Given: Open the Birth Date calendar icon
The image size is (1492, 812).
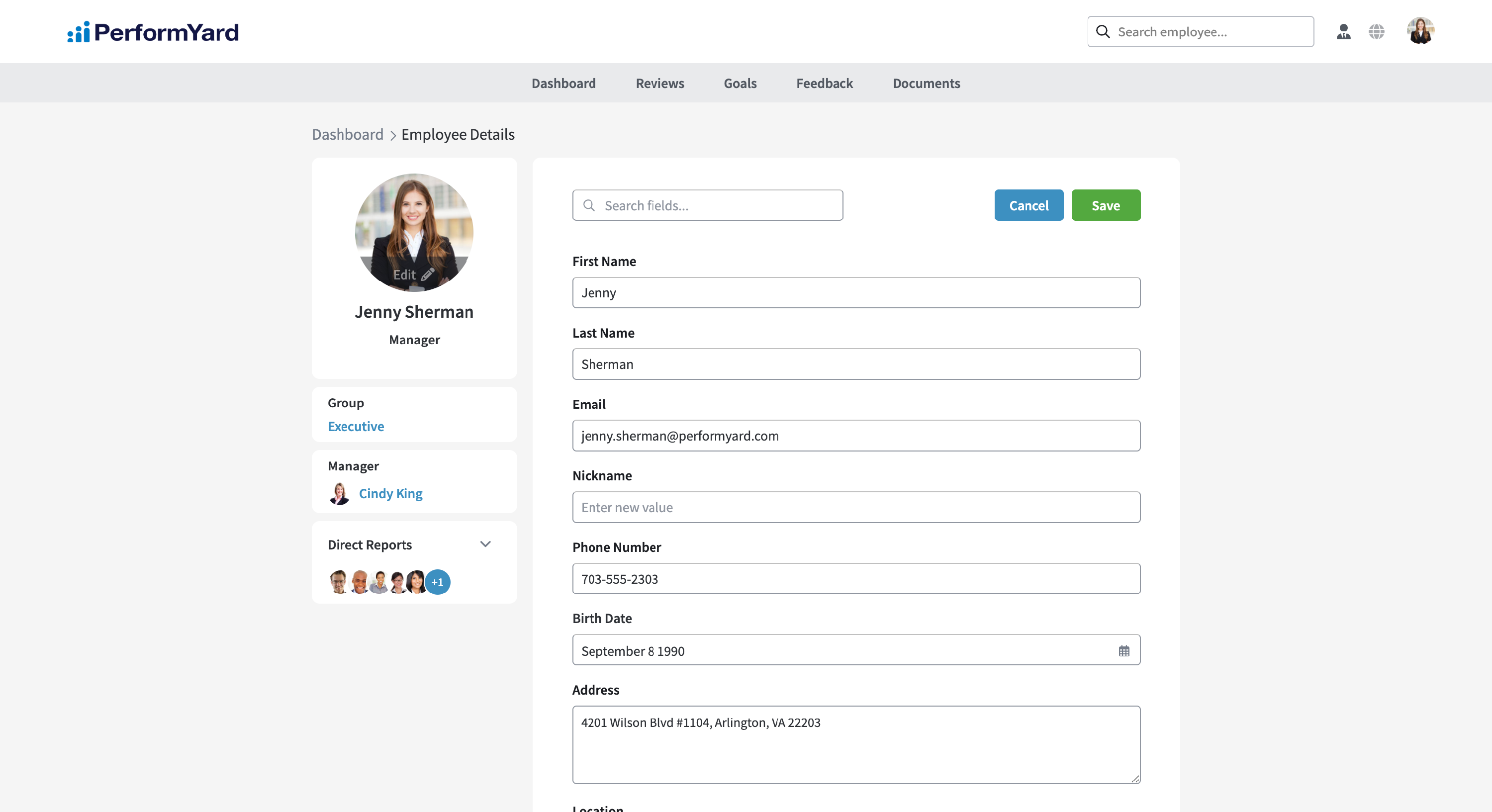Looking at the screenshot, I should point(1123,651).
